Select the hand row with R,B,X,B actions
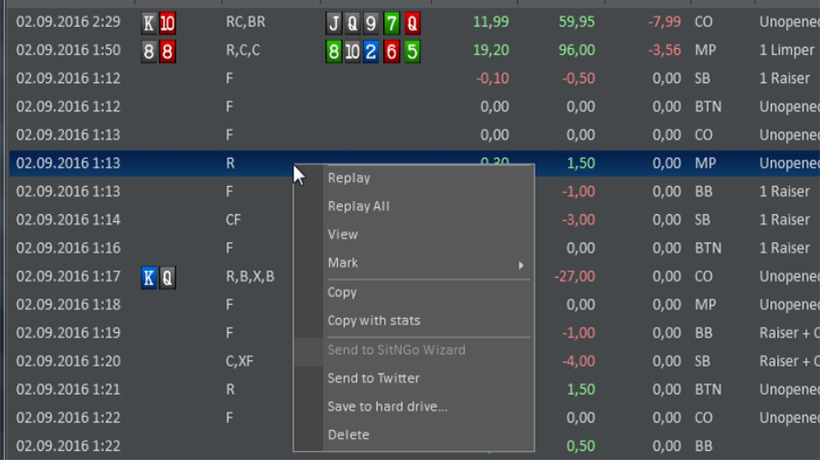Image resolution: width=820 pixels, height=460 pixels. pos(414,276)
